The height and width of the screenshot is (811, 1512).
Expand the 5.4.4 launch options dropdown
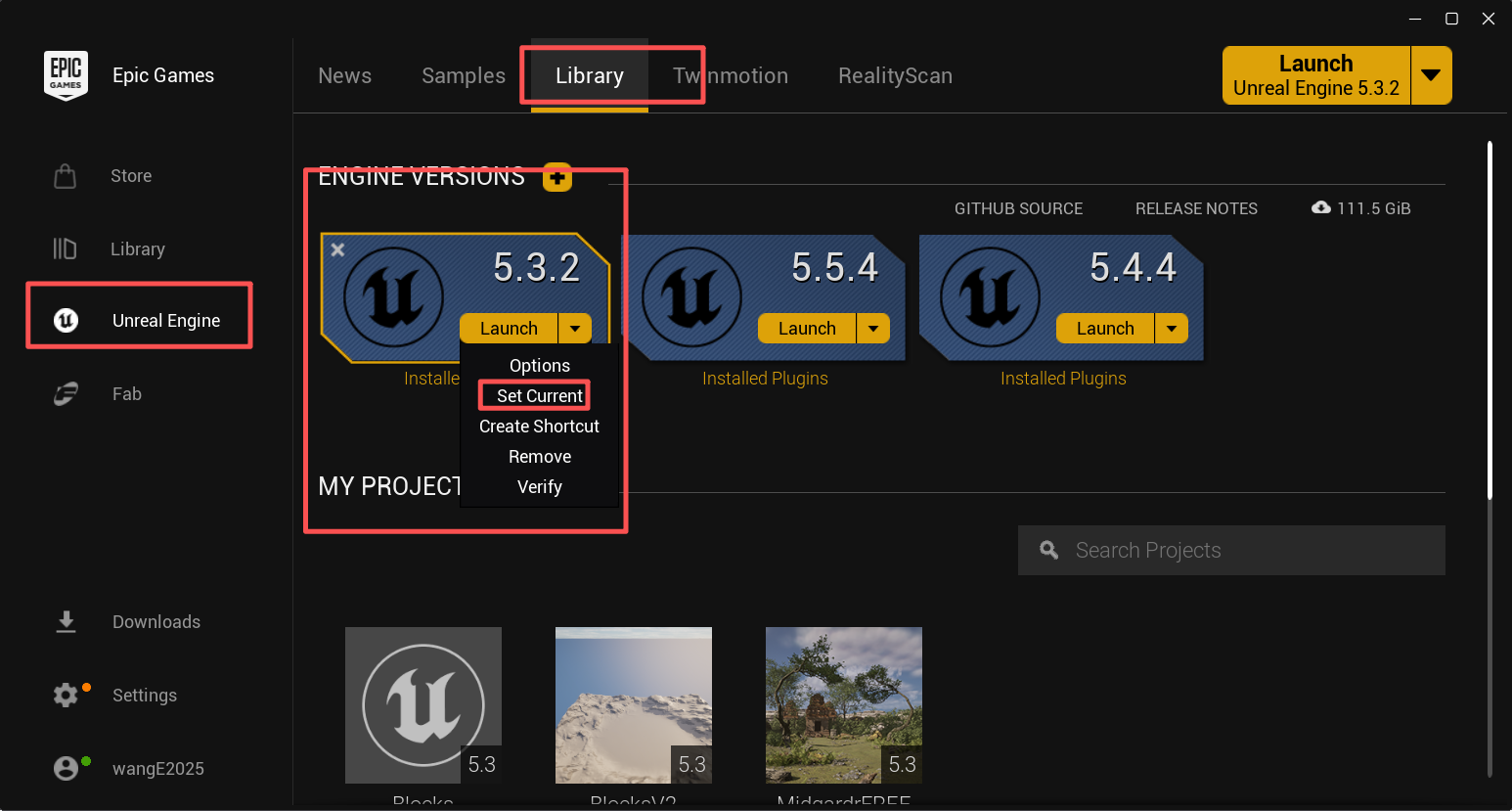coord(1172,329)
